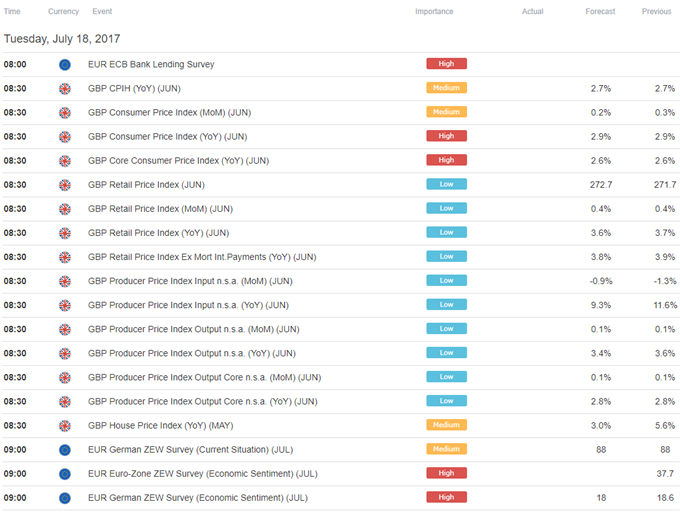Click EU flag beside German ZEW Current Situation
680x512 pixels.
(x=65, y=450)
